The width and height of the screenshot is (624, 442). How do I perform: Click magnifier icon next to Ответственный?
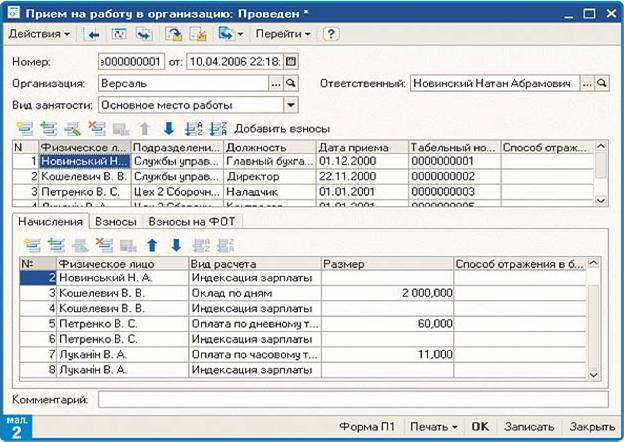tap(602, 84)
